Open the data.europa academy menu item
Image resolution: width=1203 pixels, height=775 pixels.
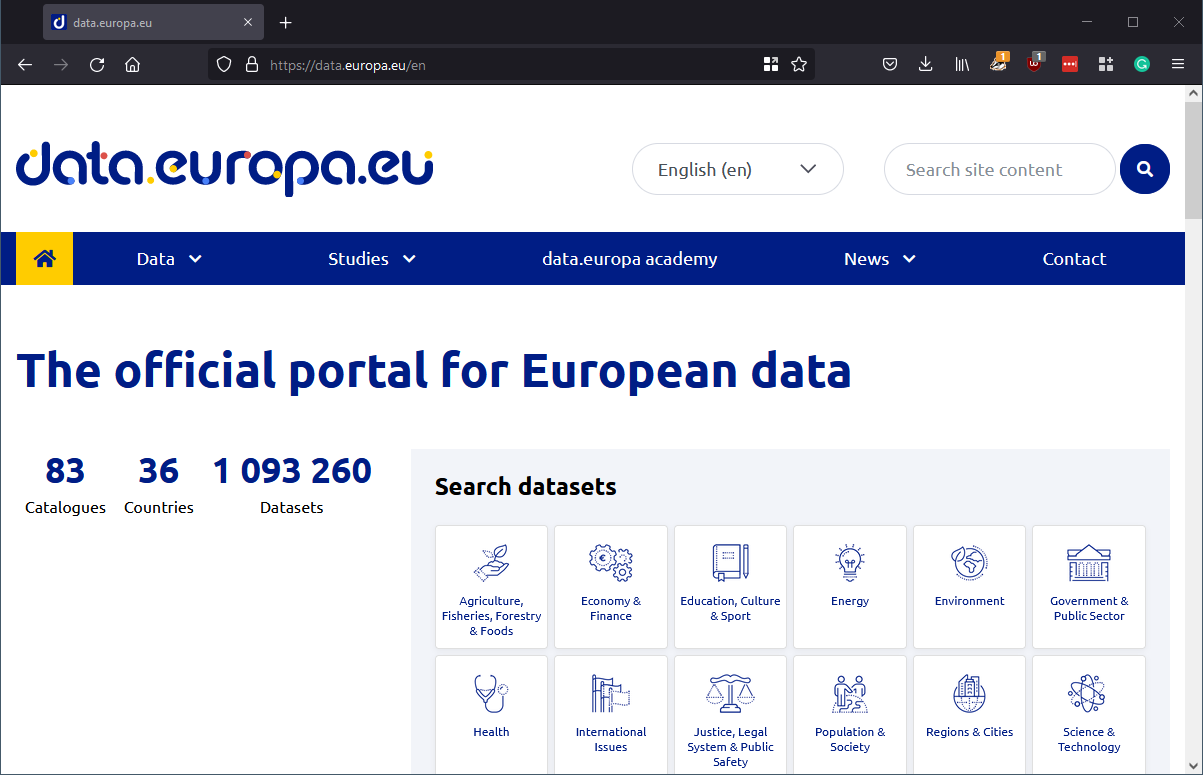pos(629,258)
